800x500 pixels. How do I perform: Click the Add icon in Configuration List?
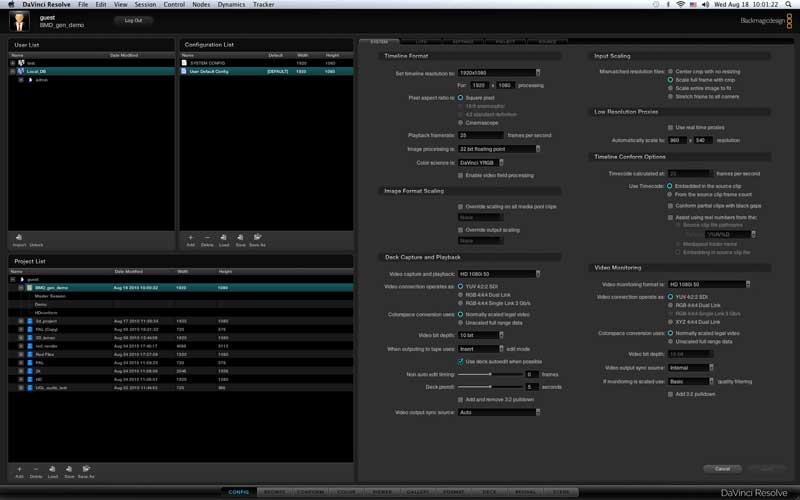coord(190,237)
